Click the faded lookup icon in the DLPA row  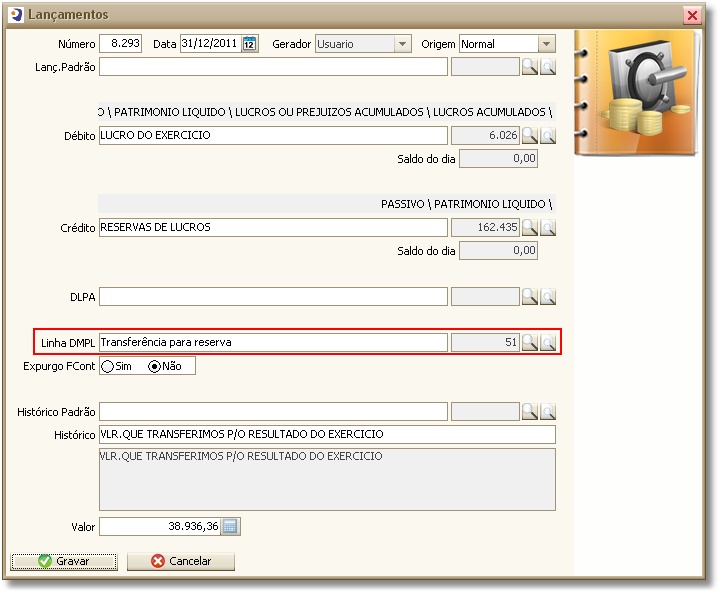pyautogui.click(x=547, y=297)
